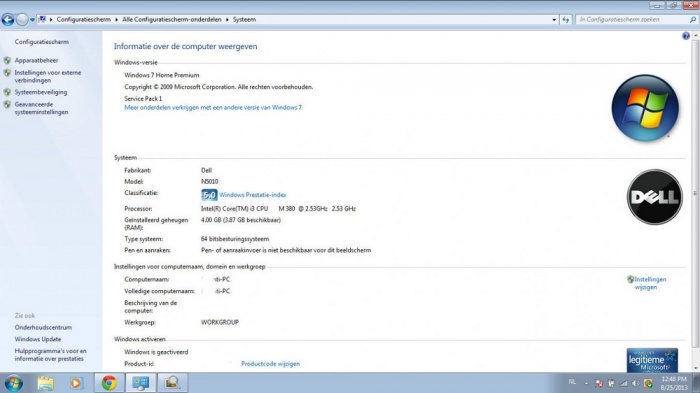
Task: Click the Intel Core i3 processor text
Action: [278, 209]
